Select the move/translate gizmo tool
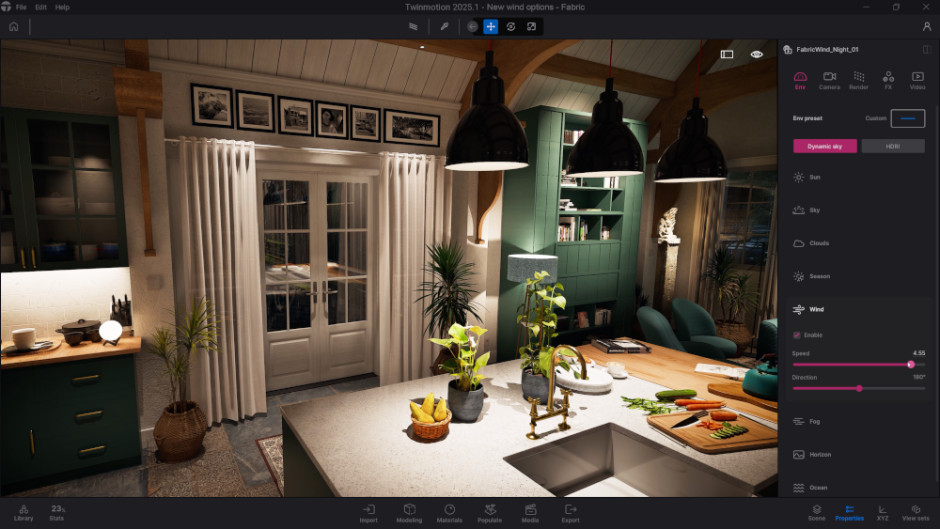This screenshot has height=529, width=940. point(491,27)
